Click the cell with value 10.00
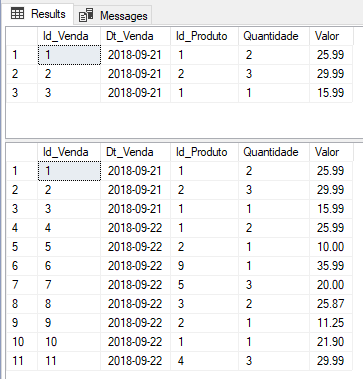Viewport: 363px width, 379px height. tap(331, 247)
